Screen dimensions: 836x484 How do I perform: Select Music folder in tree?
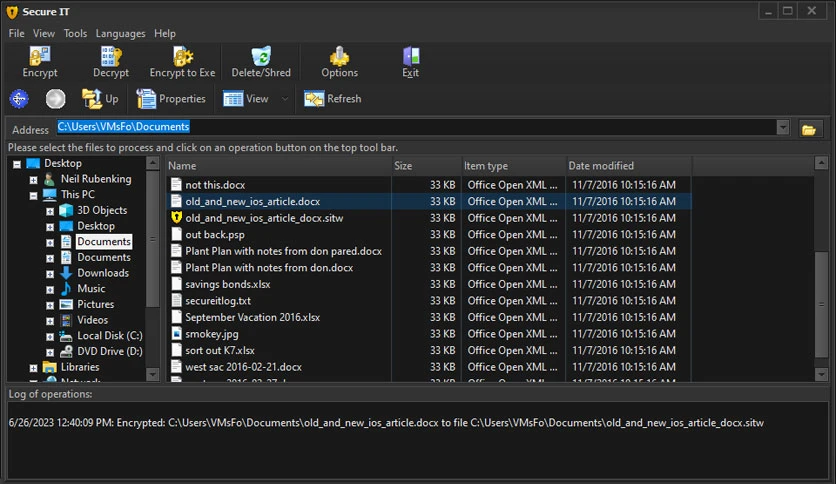91,288
